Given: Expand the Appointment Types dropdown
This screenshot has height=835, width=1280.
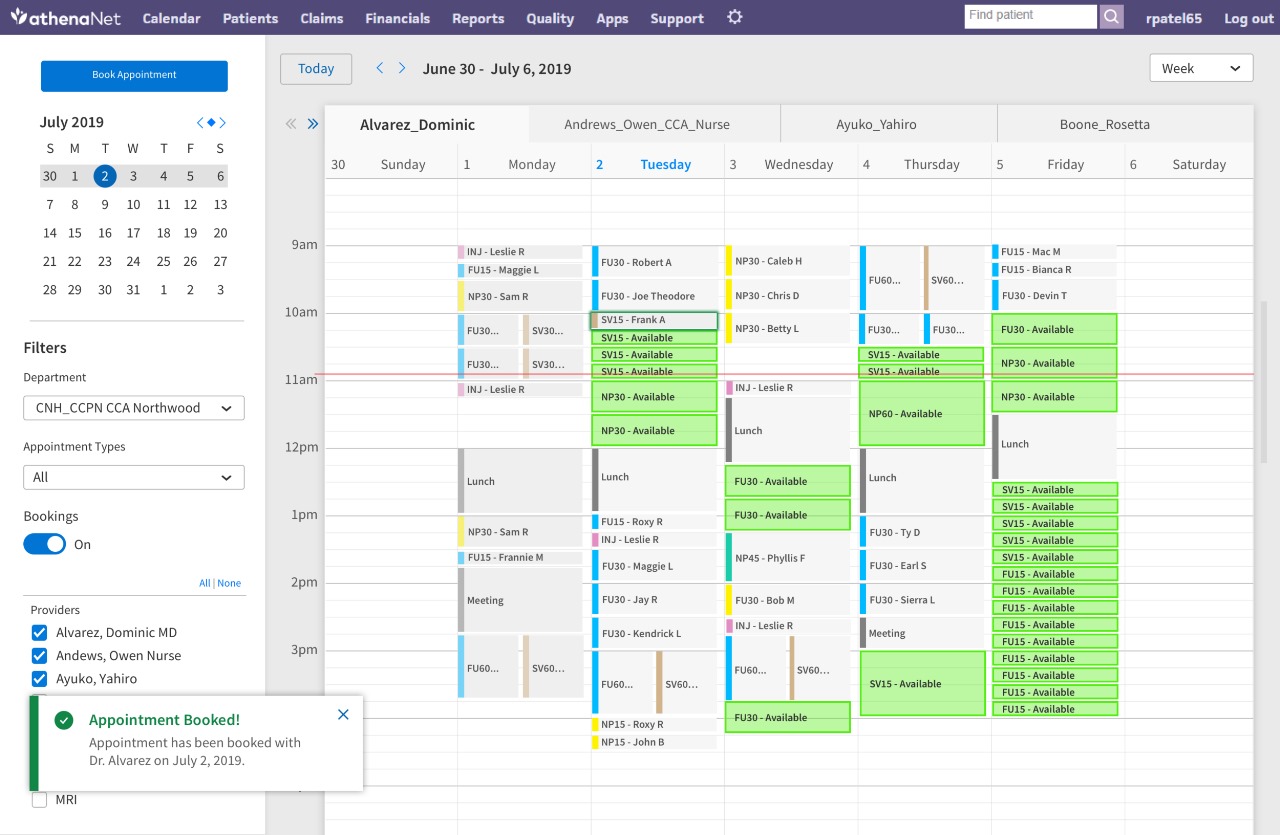Looking at the screenshot, I should (x=134, y=477).
